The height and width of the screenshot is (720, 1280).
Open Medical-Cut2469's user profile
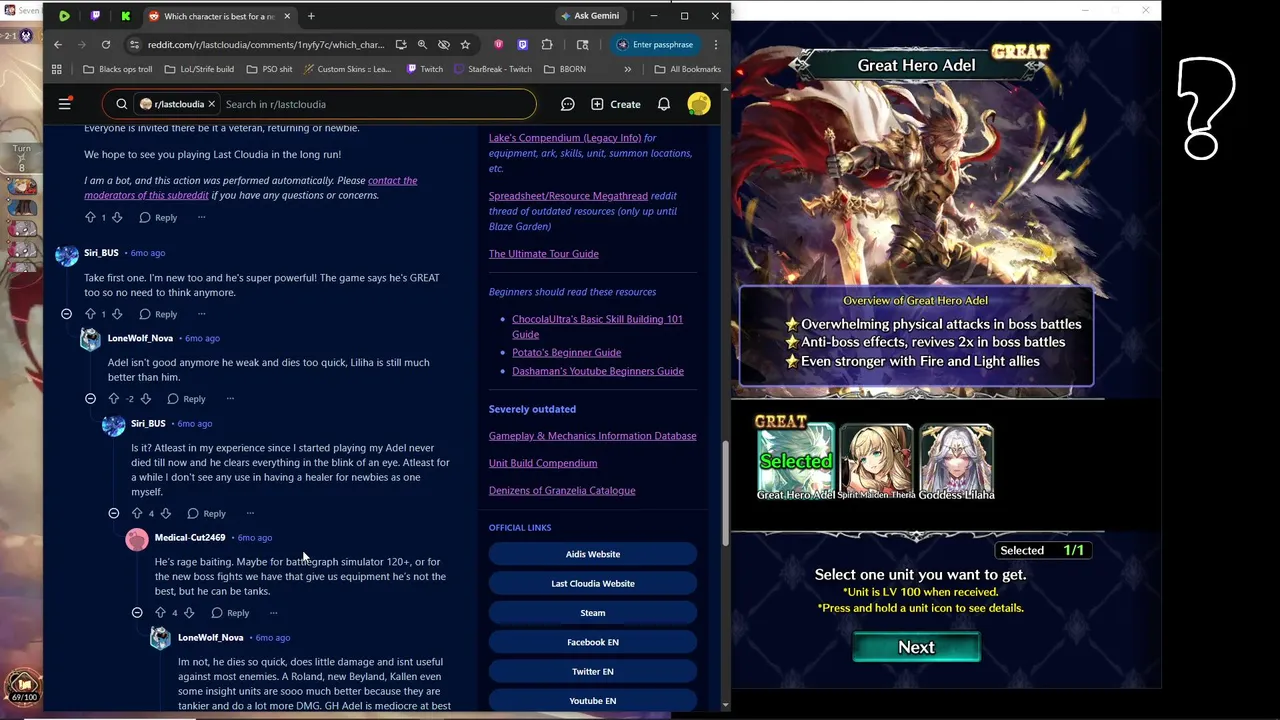190,537
